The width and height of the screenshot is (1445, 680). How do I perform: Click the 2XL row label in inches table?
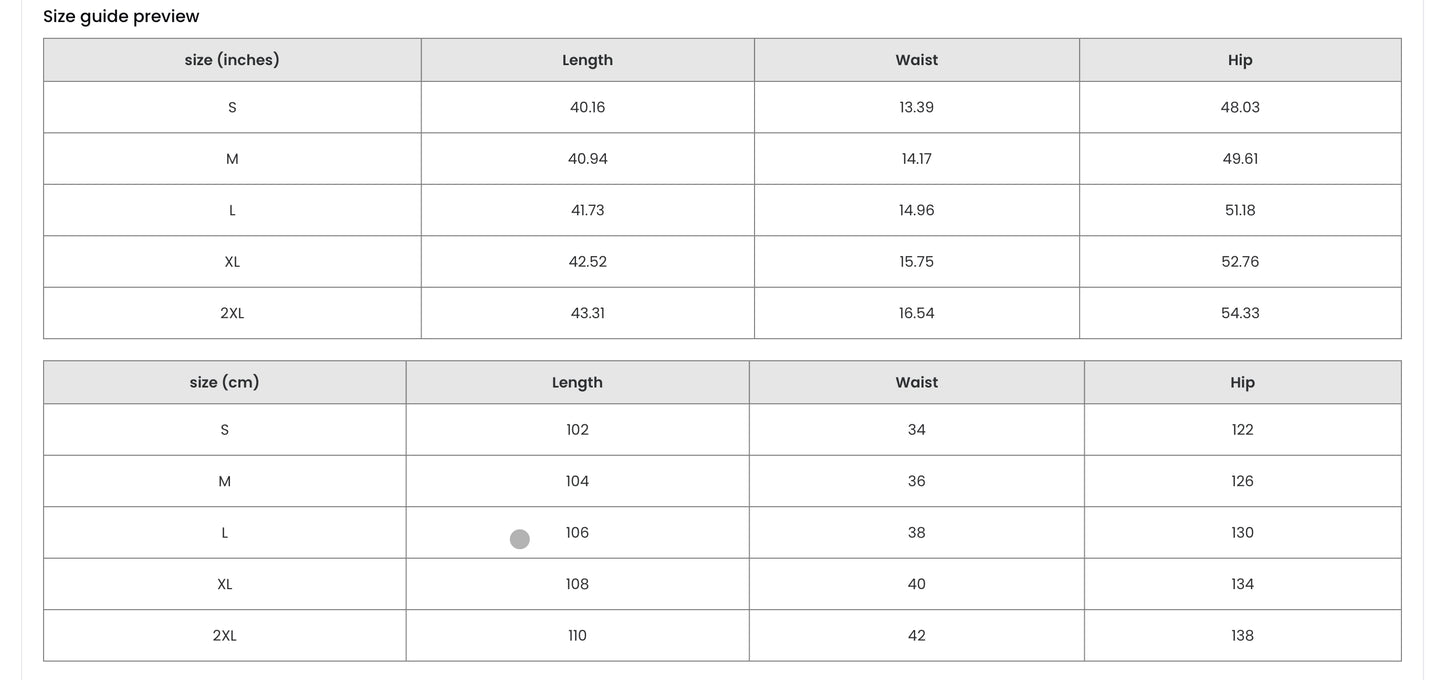232,313
